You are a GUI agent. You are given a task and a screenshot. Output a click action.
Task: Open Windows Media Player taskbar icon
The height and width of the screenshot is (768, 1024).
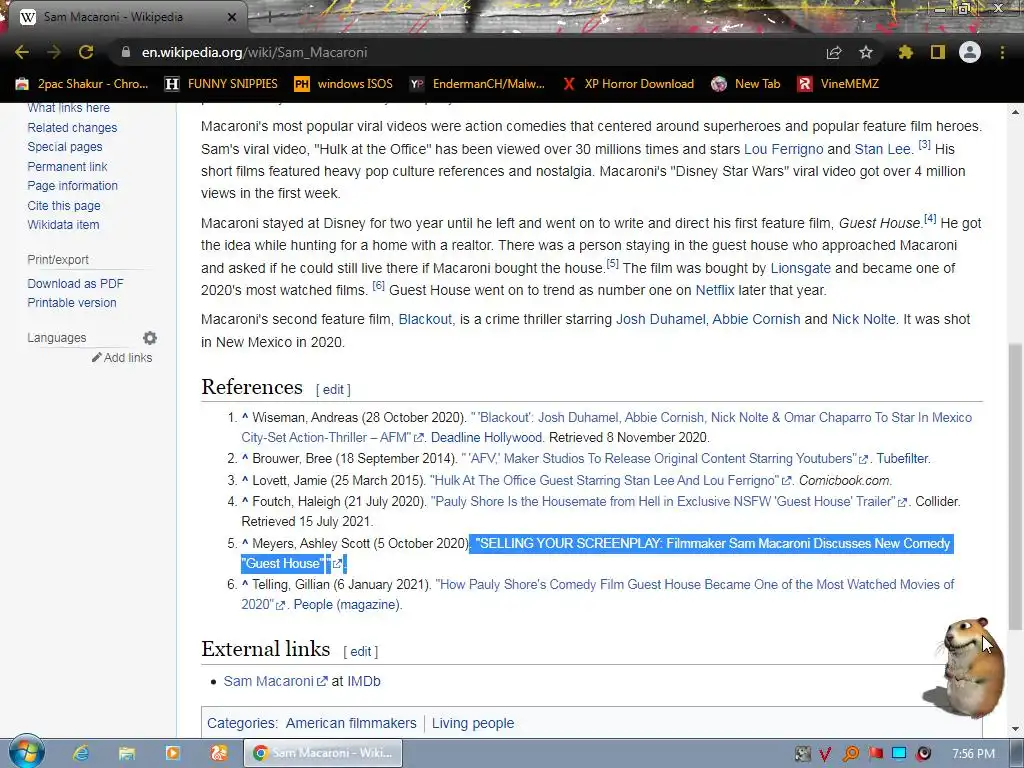tap(172, 753)
